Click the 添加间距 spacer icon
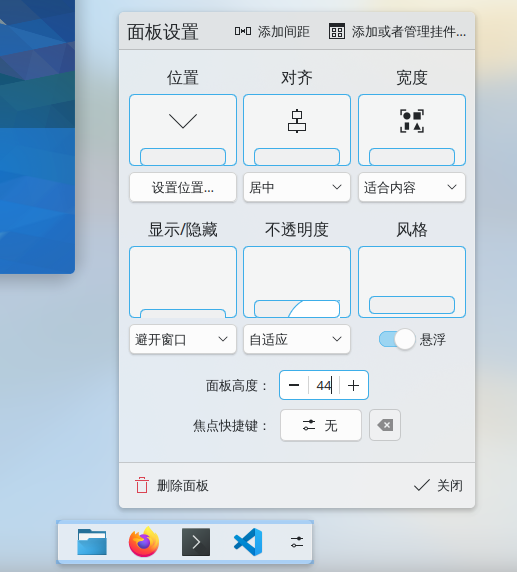Viewport: 517px width, 572px height. 243,31
